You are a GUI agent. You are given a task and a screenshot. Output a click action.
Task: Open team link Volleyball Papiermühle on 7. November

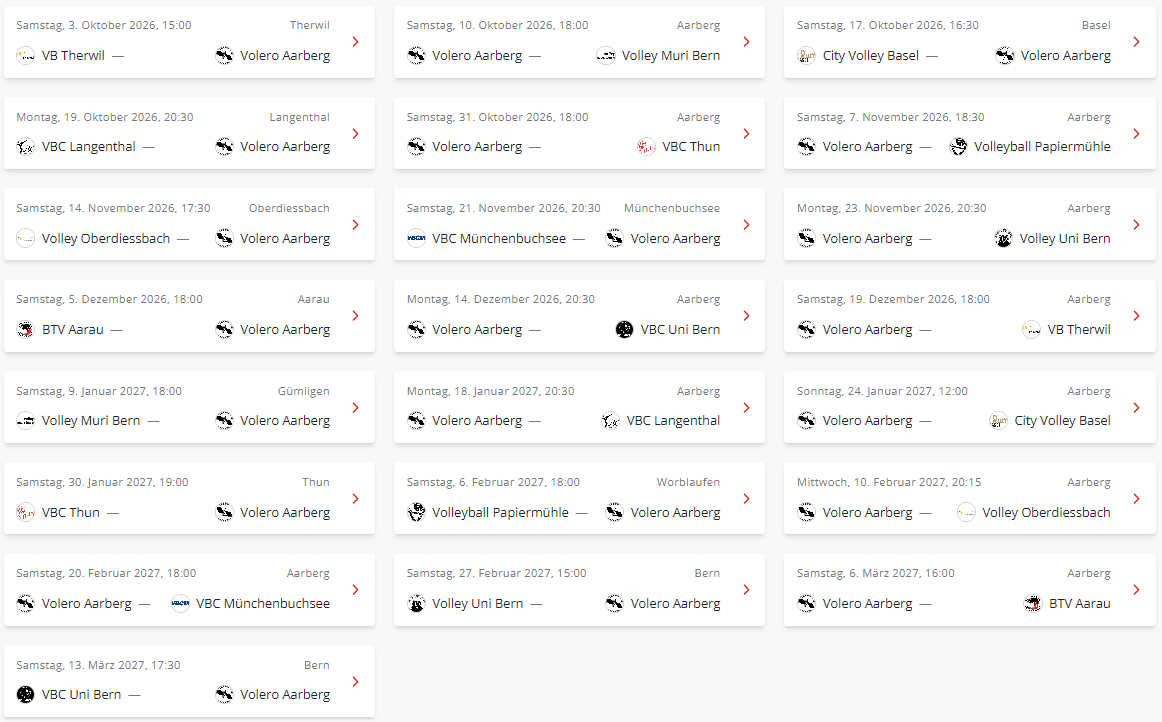coord(1042,147)
